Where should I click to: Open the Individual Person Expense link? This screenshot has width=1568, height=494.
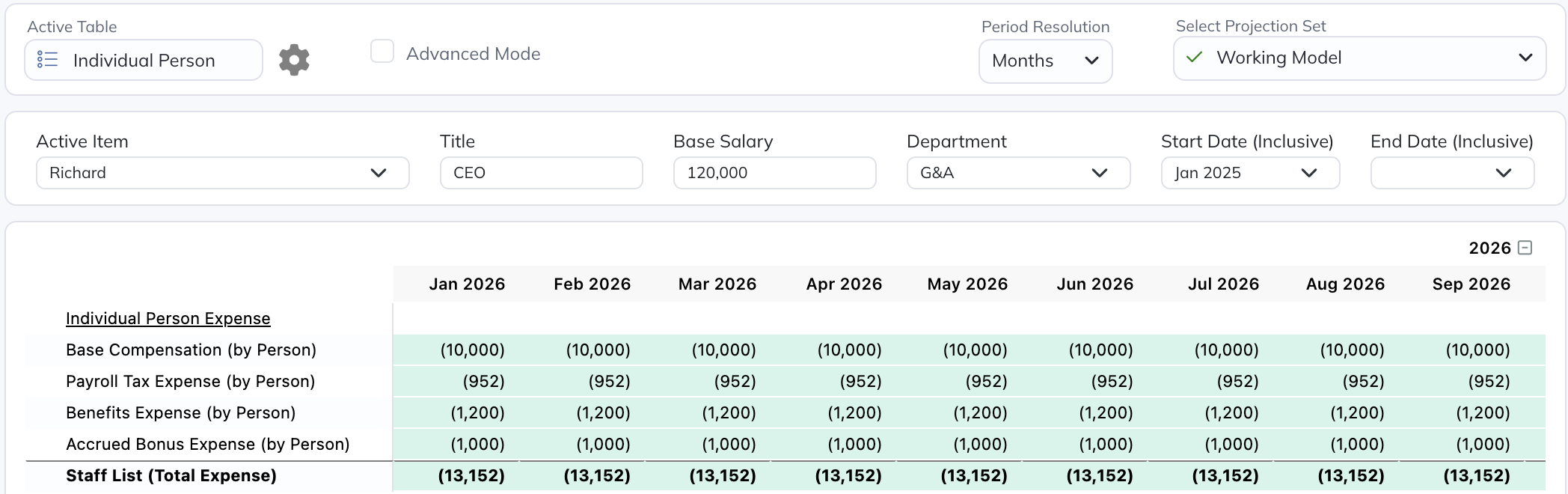[168, 319]
